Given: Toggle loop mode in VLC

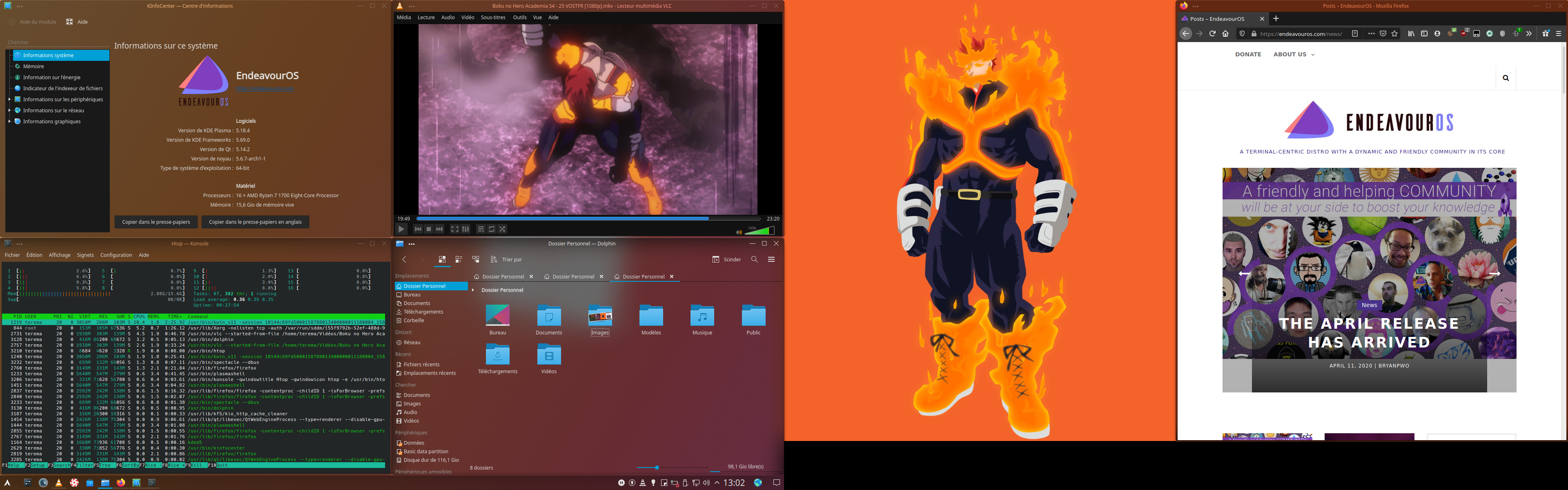Looking at the screenshot, I should (492, 229).
